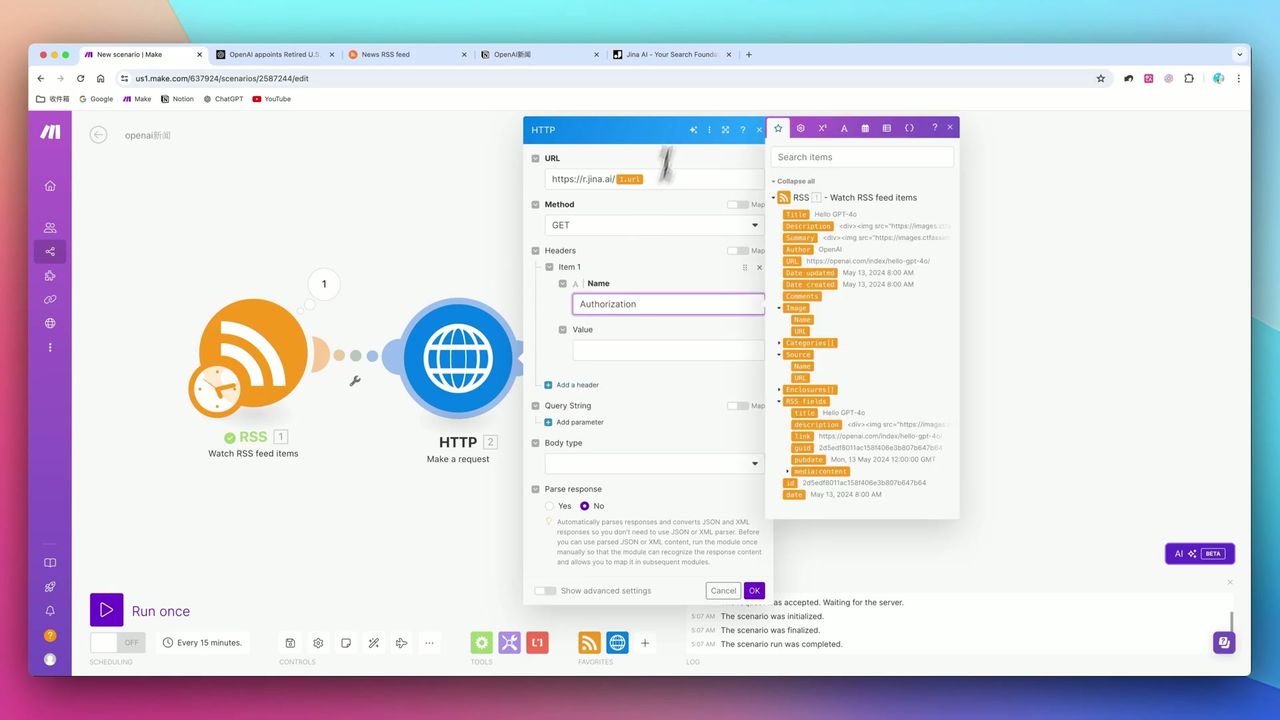1280x720 pixels.
Task: Click the explain flow airplane icon
Action: click(x=402, y=643)
